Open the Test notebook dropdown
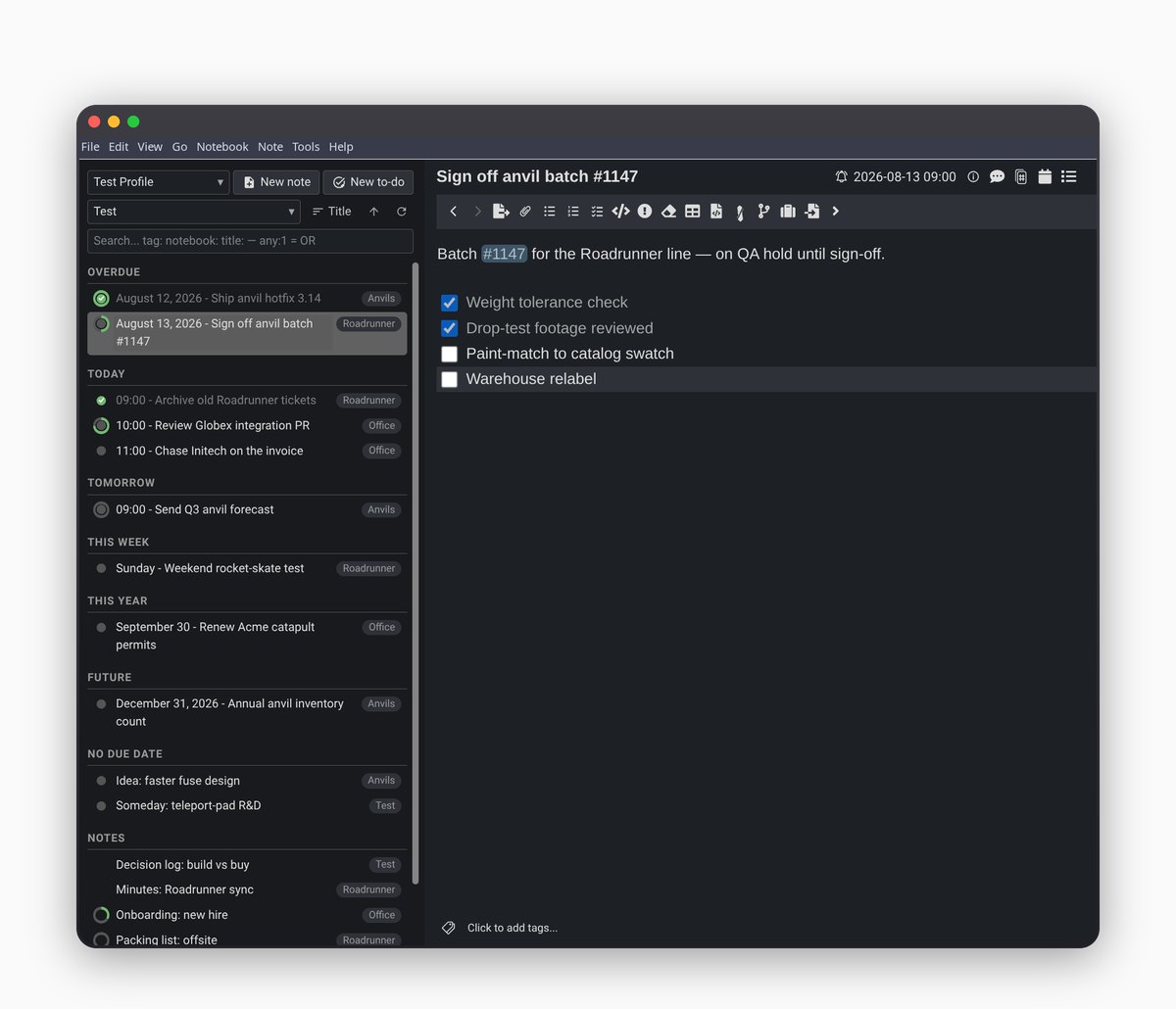The image size is (1176, 1009). [x=194, y=212]
